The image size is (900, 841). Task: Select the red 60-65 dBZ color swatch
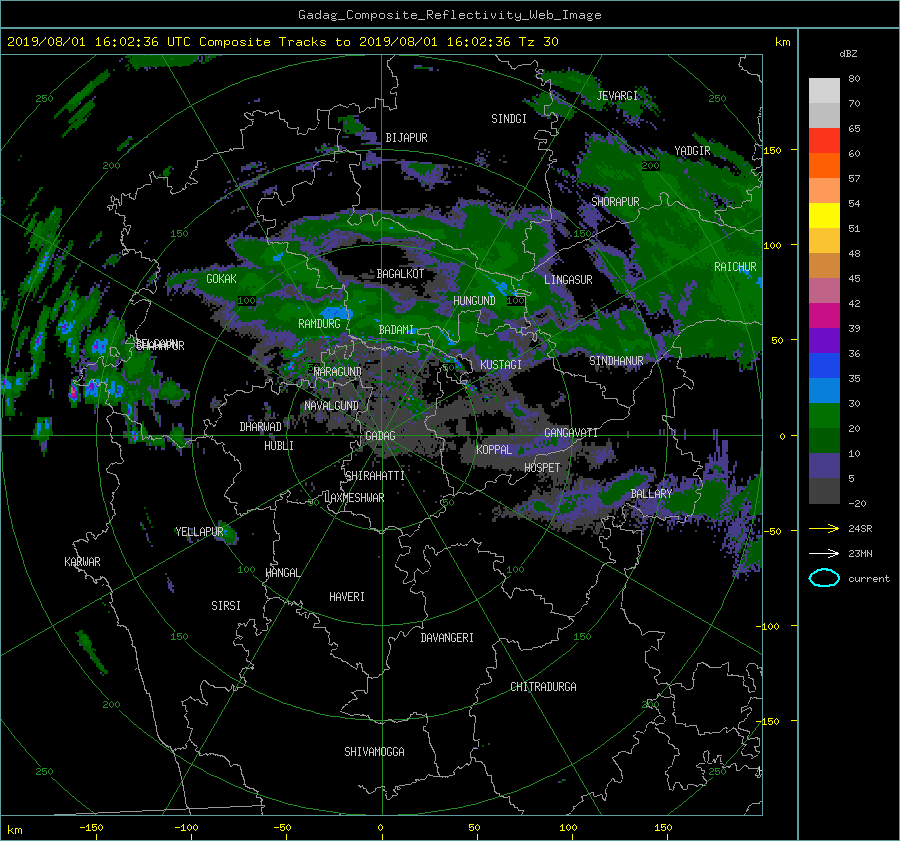[824, 141]
